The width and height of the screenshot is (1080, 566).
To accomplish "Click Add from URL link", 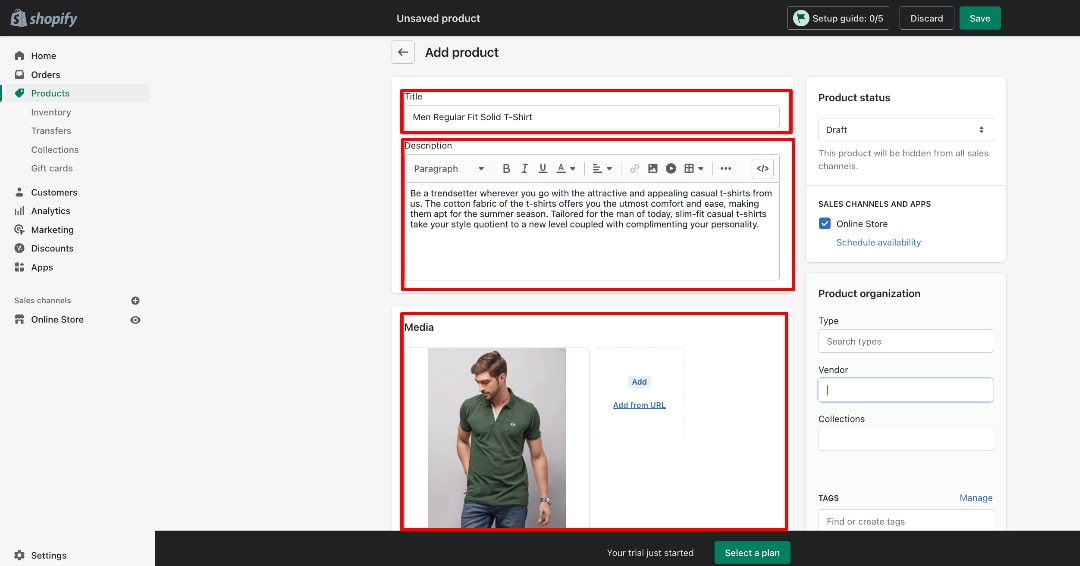I will coord(639,405).
